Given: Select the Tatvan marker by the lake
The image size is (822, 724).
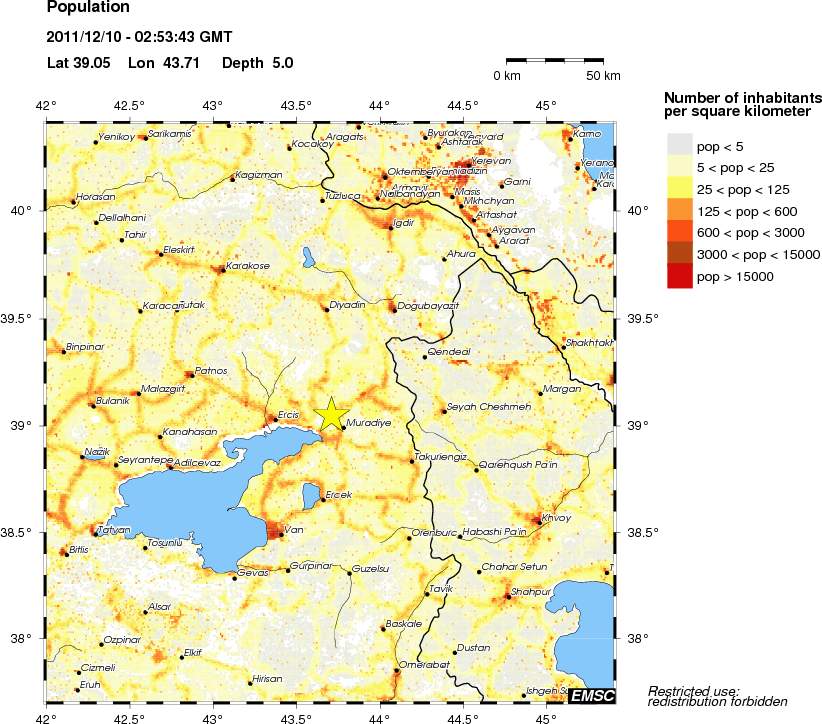Looking at the screenshot, I should 96,533.
